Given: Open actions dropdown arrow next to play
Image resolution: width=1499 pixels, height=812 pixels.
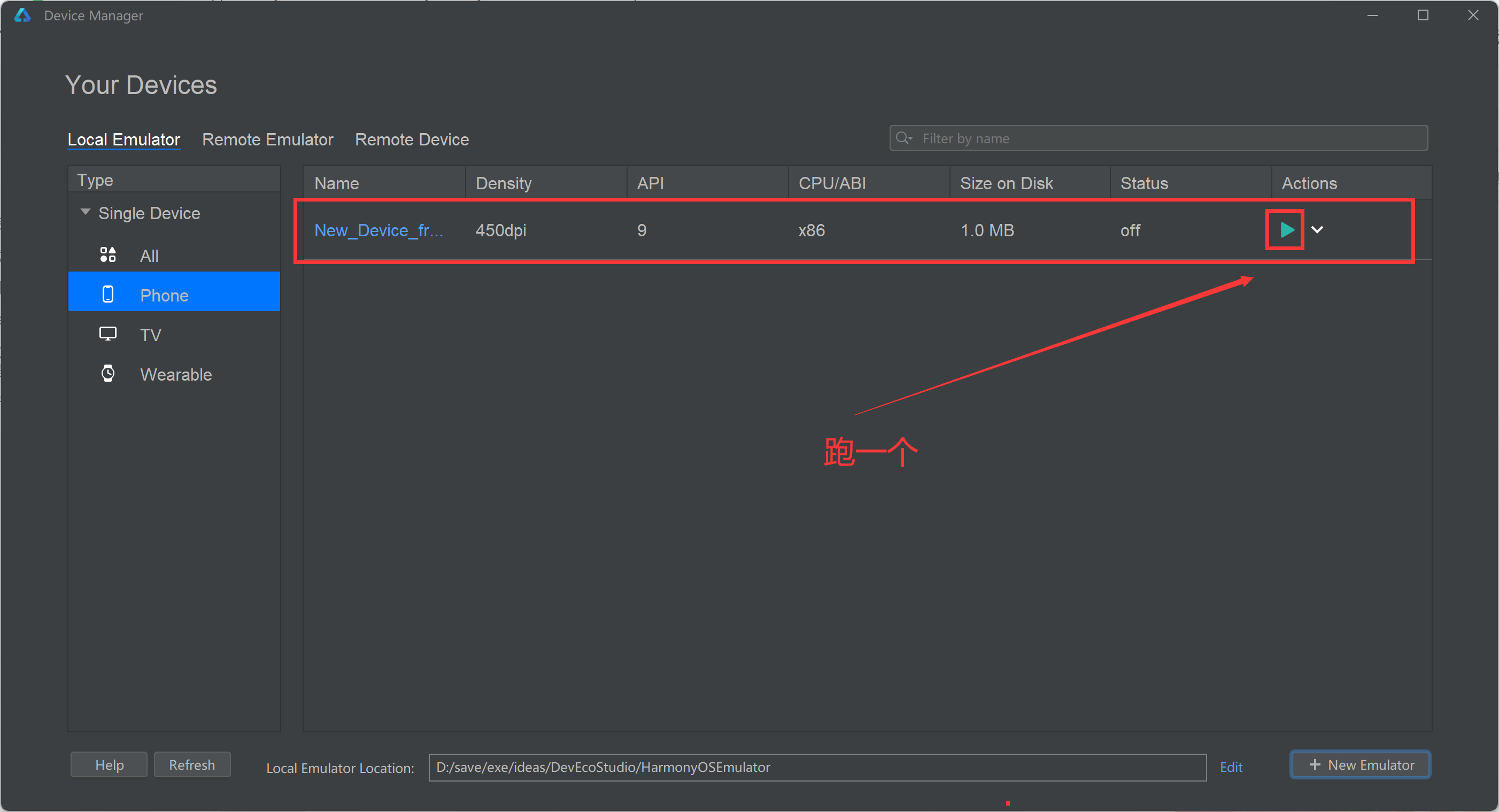Looking at the screenshot, I should pos(1317,230).
